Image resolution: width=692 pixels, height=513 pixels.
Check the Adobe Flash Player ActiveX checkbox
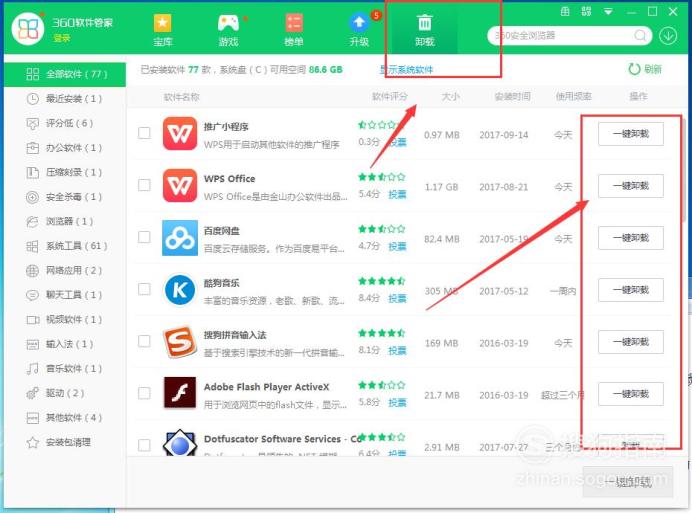(144, 393)
